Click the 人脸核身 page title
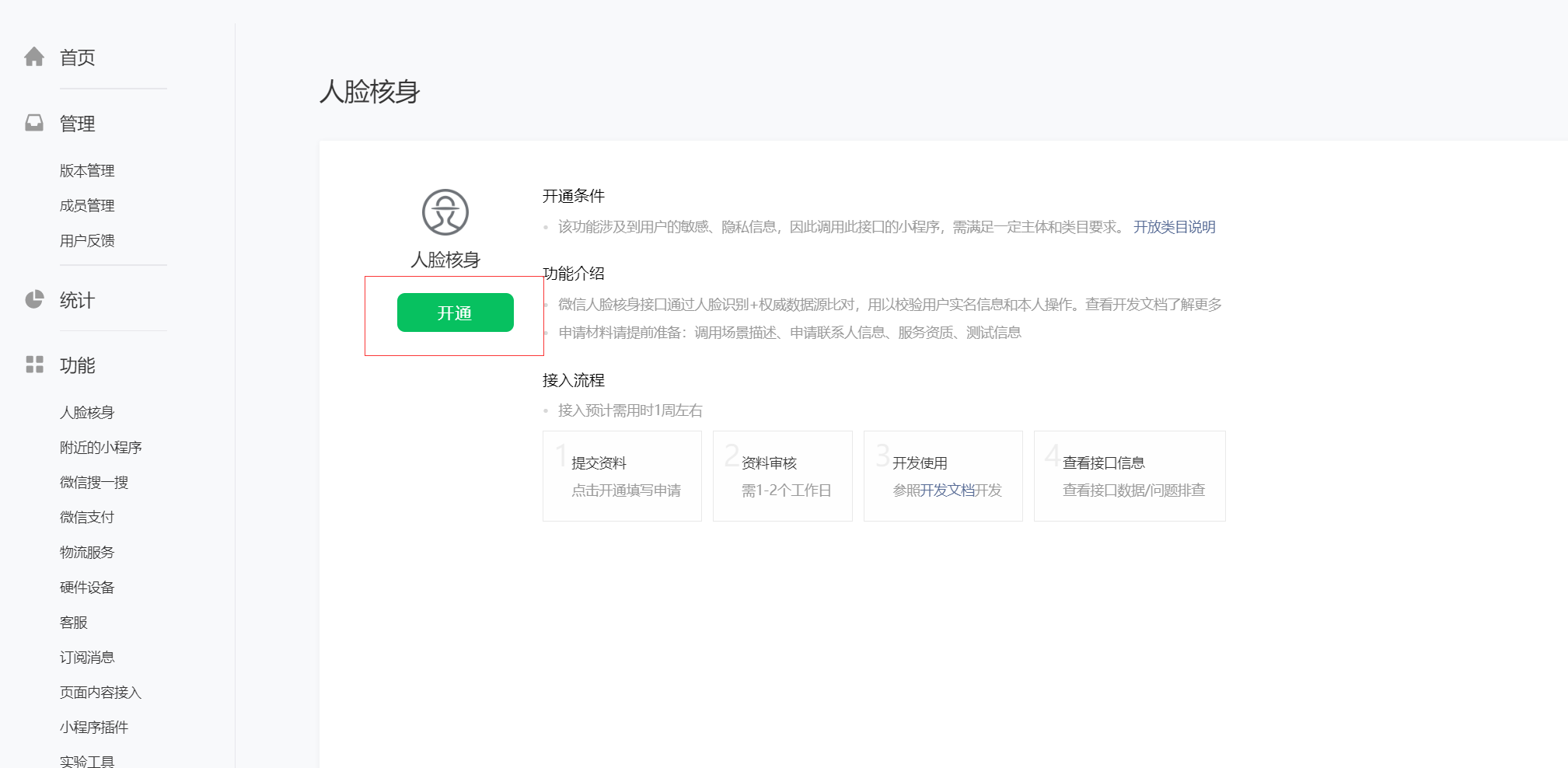The height and width of the screenshot is (768, 1568). 370,92
